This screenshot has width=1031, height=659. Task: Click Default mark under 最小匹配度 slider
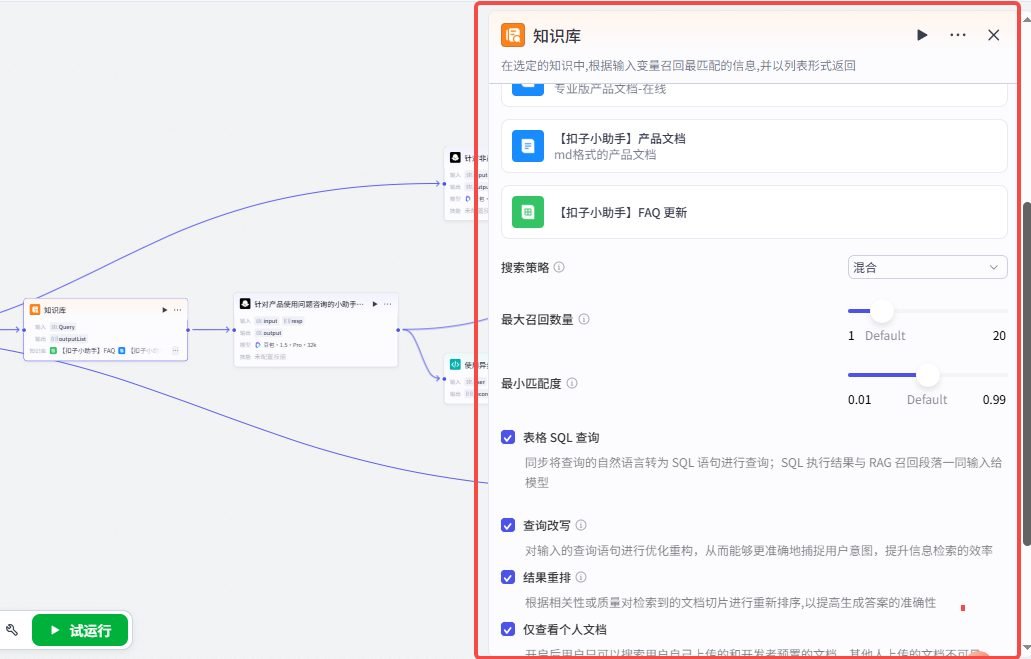[927, 399]
